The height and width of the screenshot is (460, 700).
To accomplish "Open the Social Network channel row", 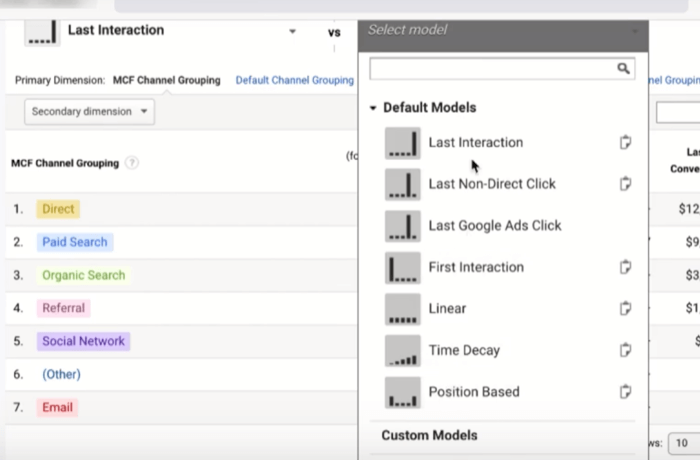I will (x=83, y=341).
